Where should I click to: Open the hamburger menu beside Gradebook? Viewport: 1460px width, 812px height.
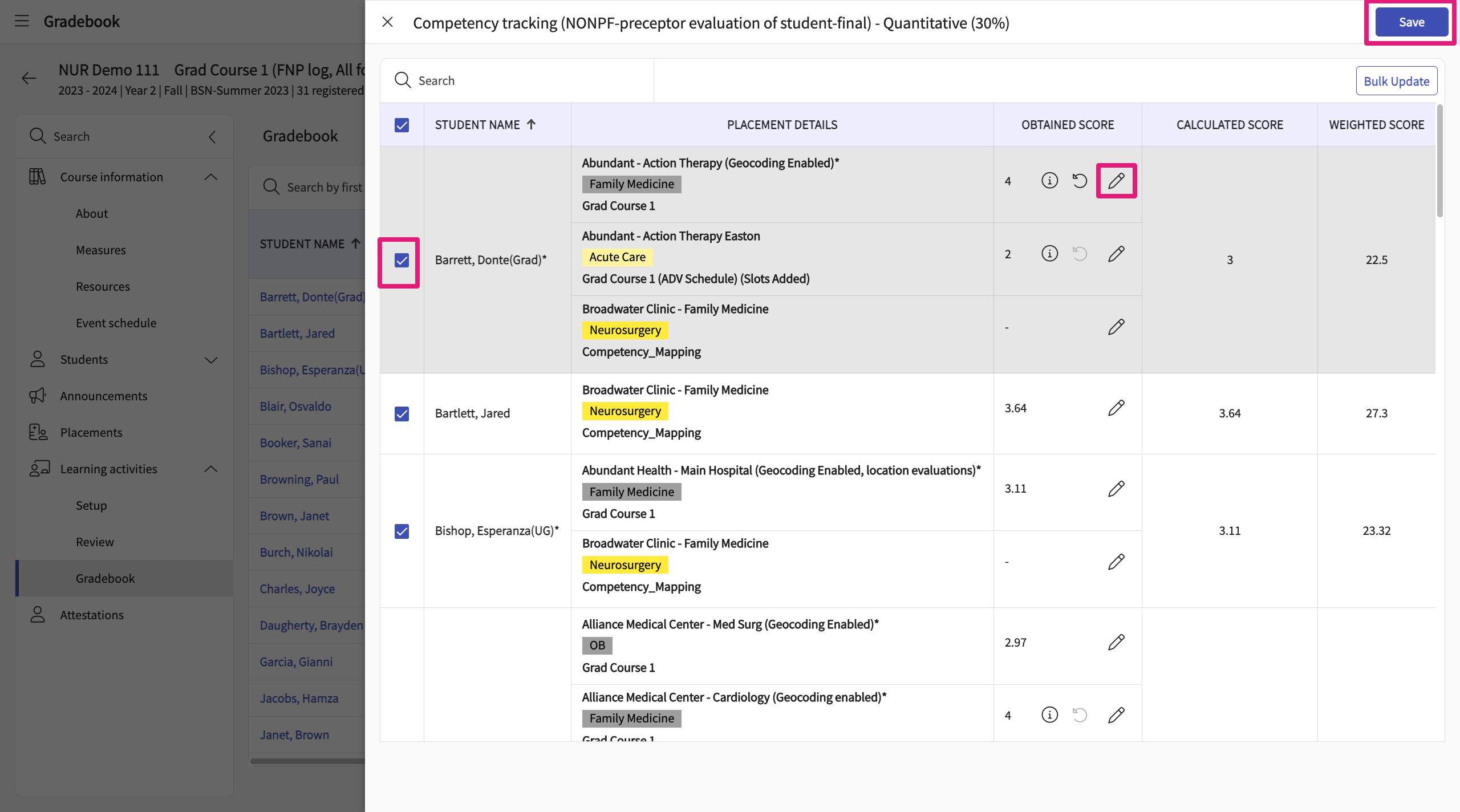point(22,22)
